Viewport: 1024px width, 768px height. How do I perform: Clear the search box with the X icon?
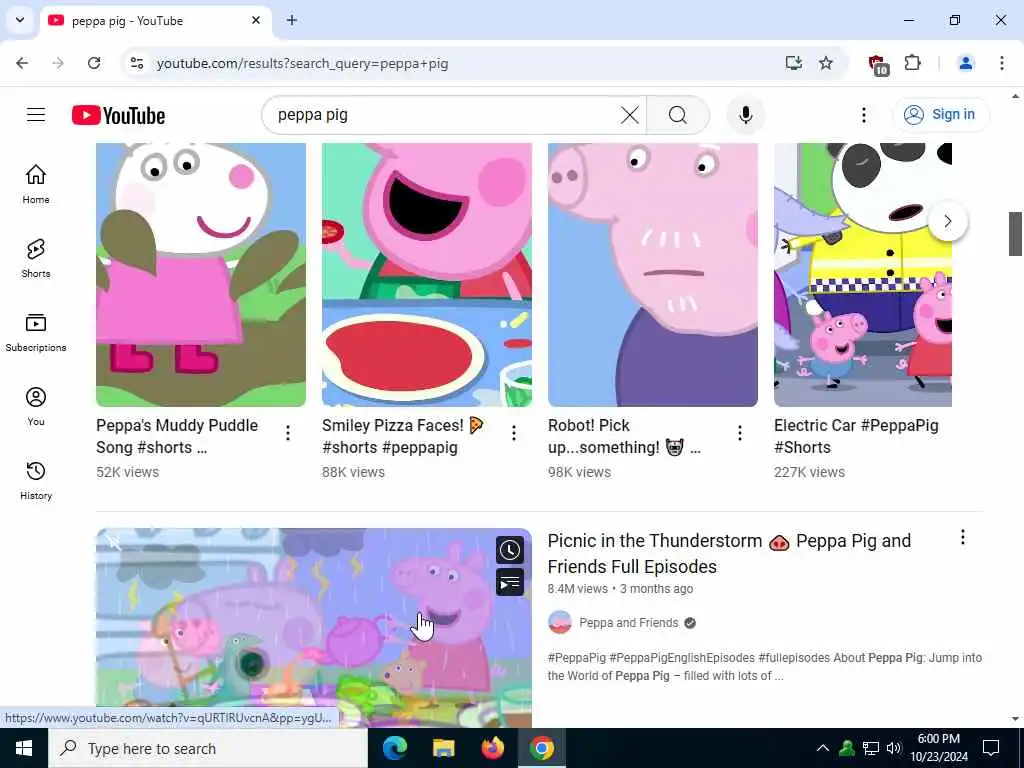coord(630,115)
